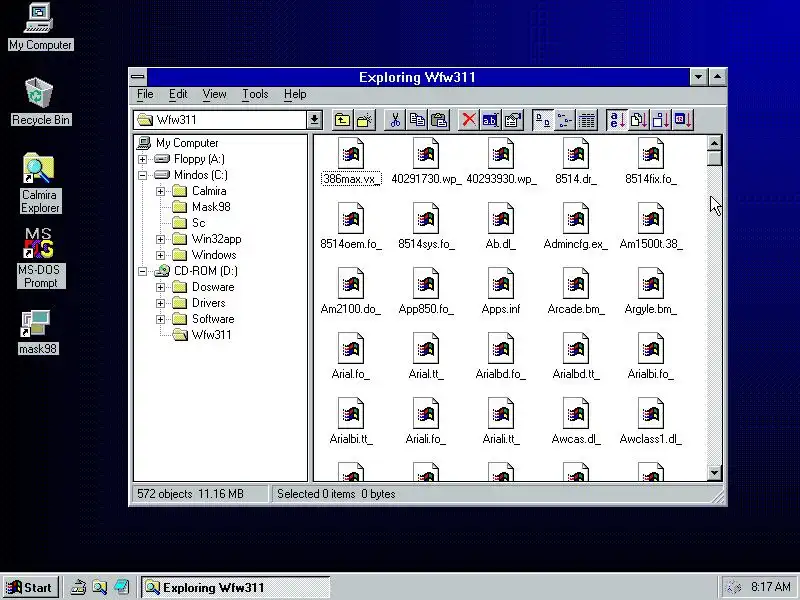This screenshot has width=800, height=600.
Task: Select the Sc folder in tree
Action: point(198,223)
